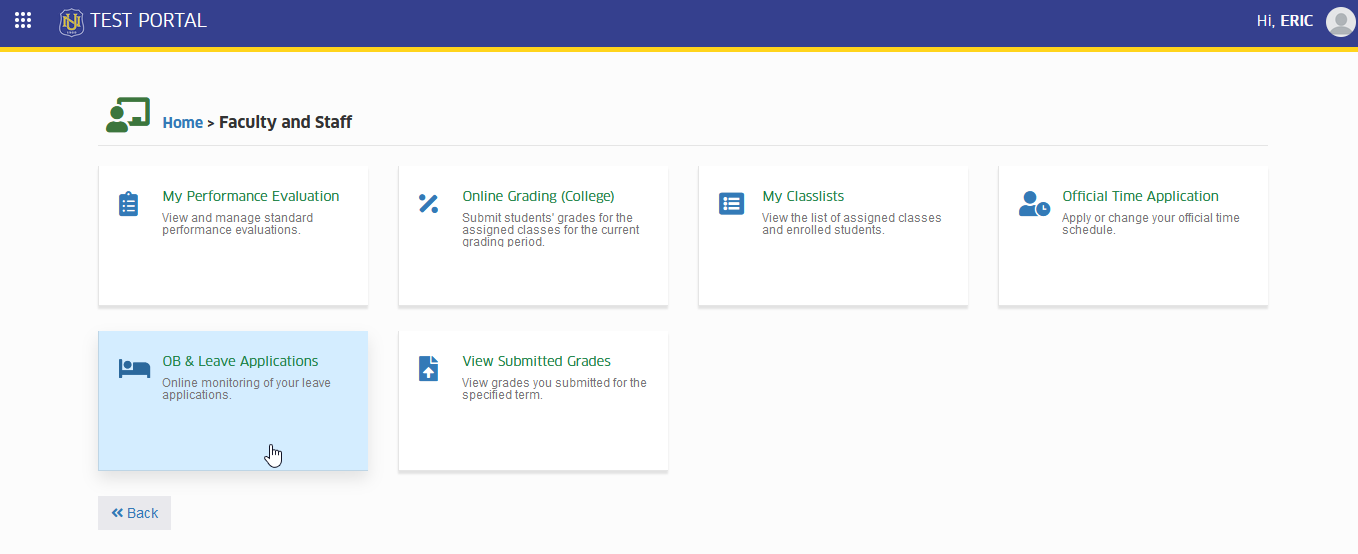This screenshot has height=554, width=1358.
Task: Open the apps grid menu icon
Action: click(x=23, y=20)
